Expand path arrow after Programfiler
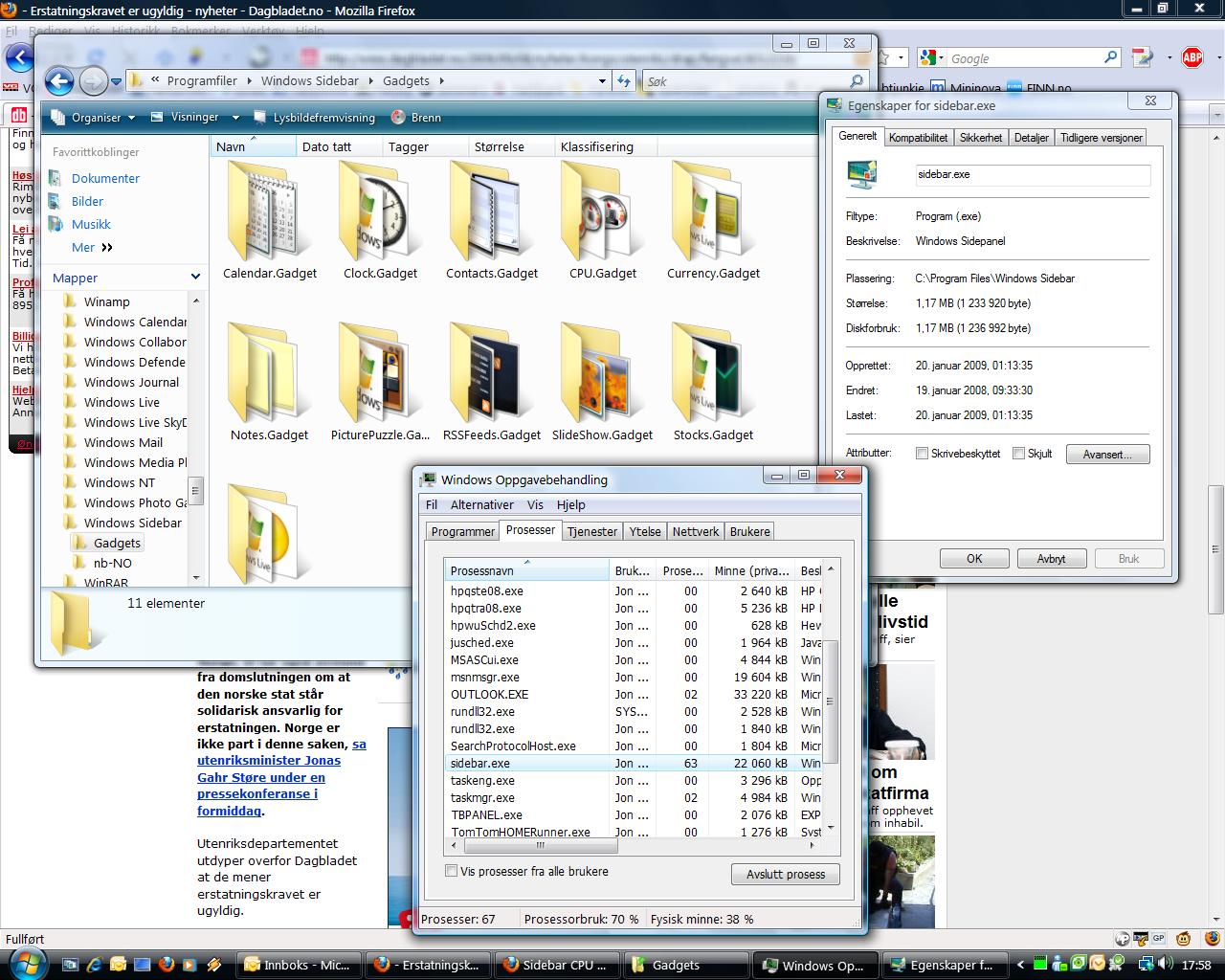 (249, 81)
